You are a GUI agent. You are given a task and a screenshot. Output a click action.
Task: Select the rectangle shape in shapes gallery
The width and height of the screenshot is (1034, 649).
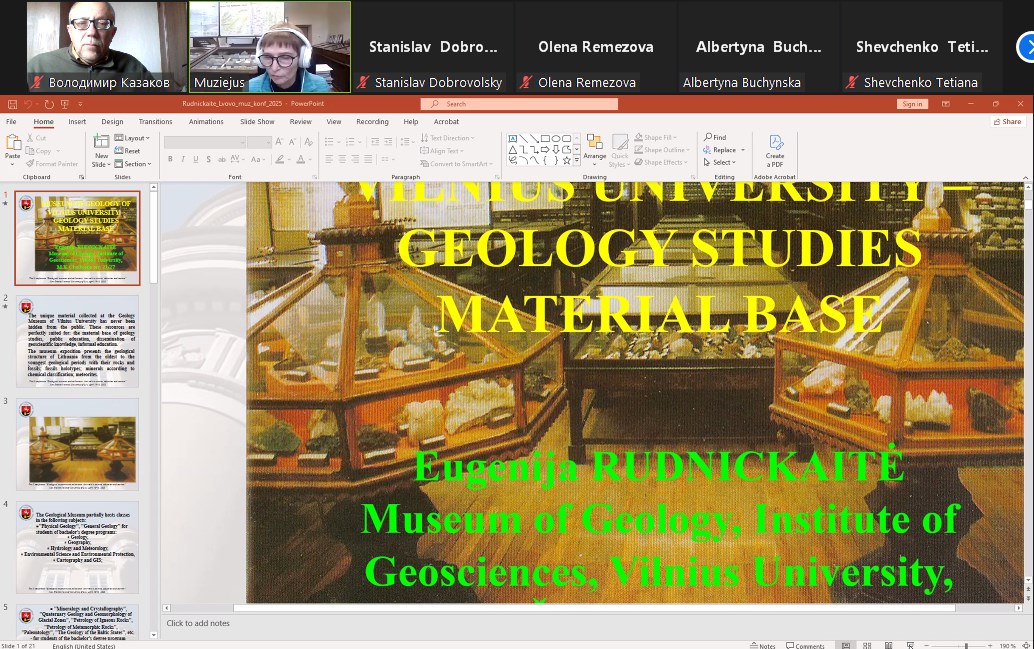pyautogui.click(x=545, y=139)
